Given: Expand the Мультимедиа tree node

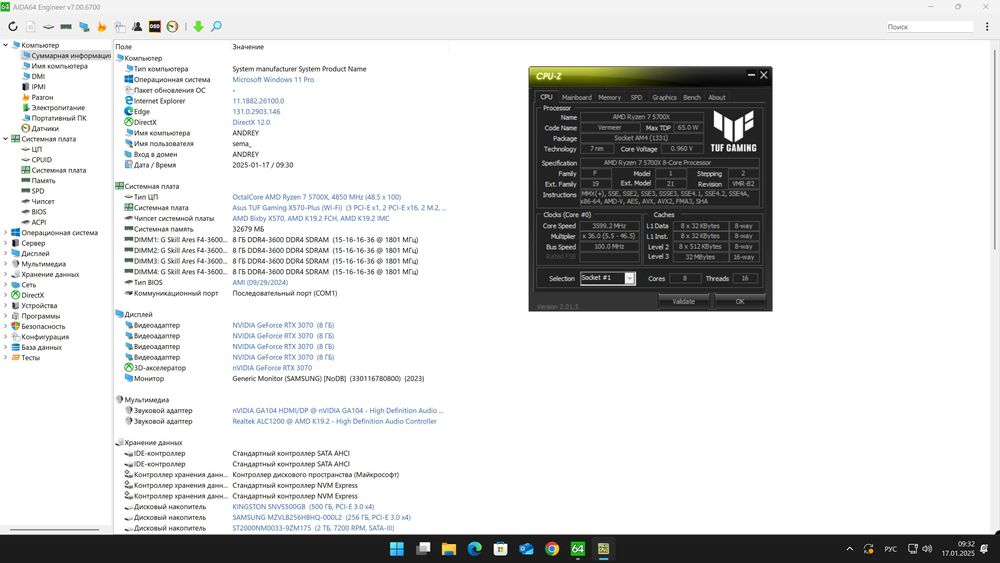Looking at the screenshot, I should (6, 264).
